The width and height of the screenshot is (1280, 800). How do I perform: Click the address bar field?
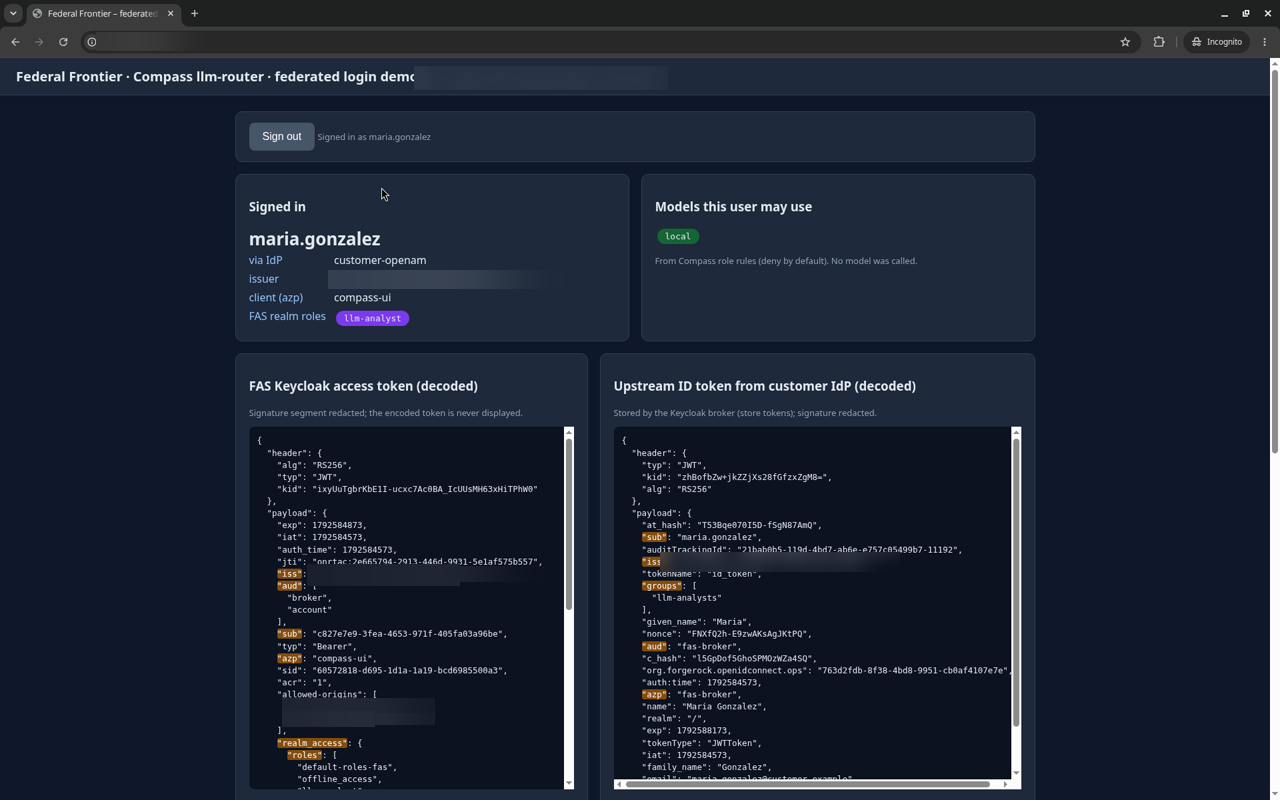click(x=600, y=42)
